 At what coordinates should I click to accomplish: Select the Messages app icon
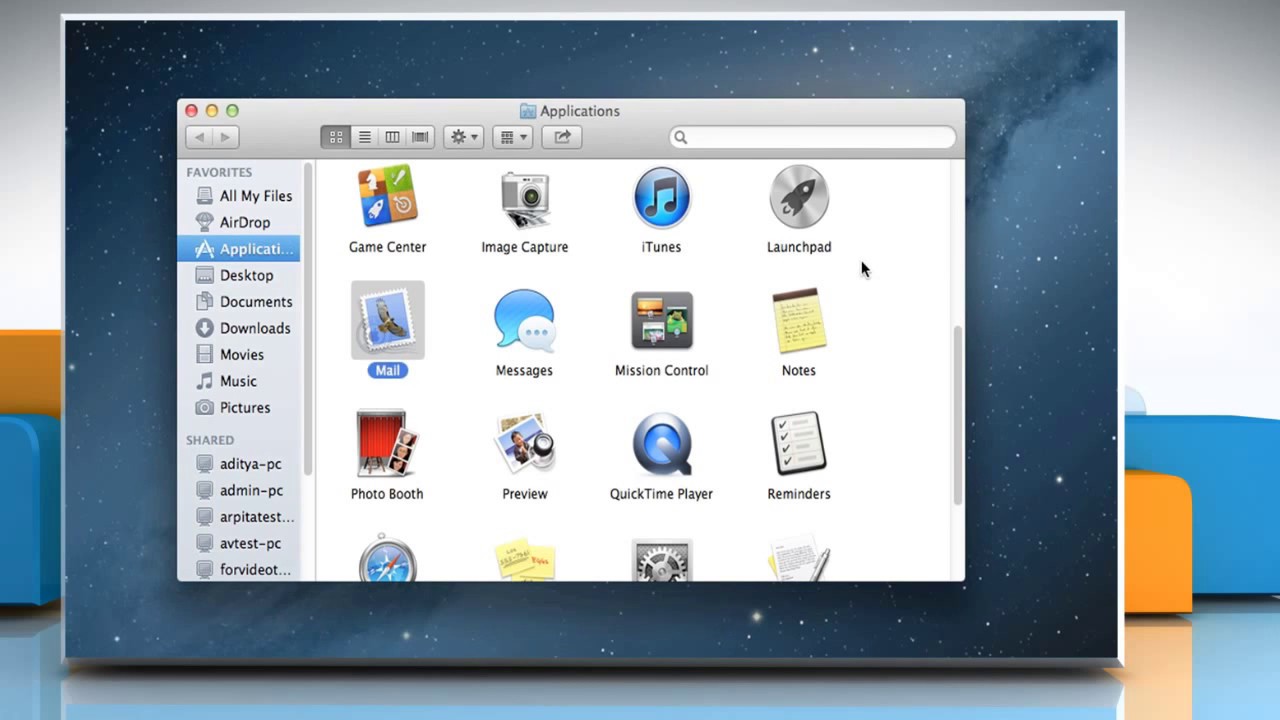524,321
